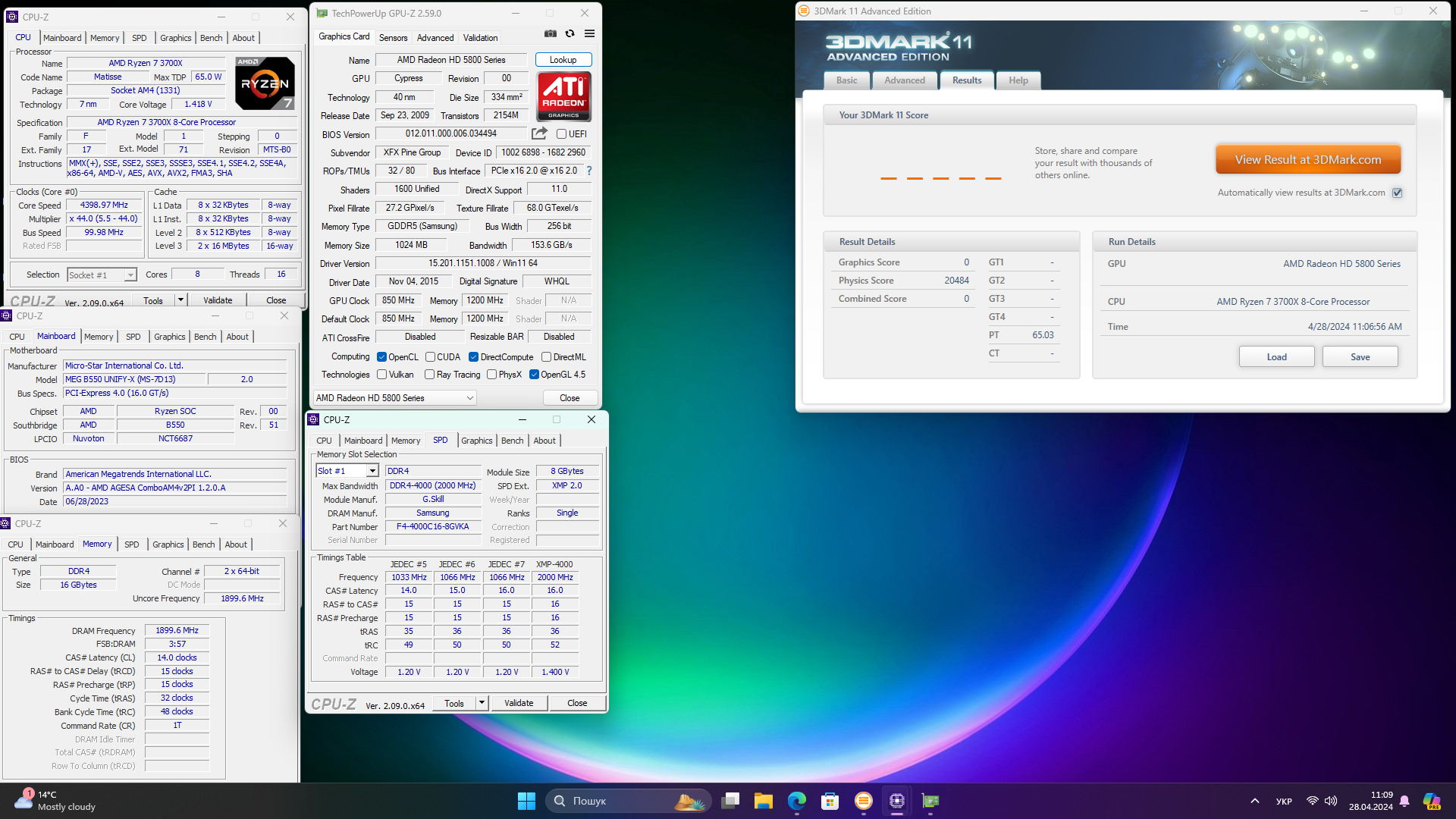Open clock and date 28.04.2024
The height and width of the screenshot is (819, 1456).
coord(1371,801)
